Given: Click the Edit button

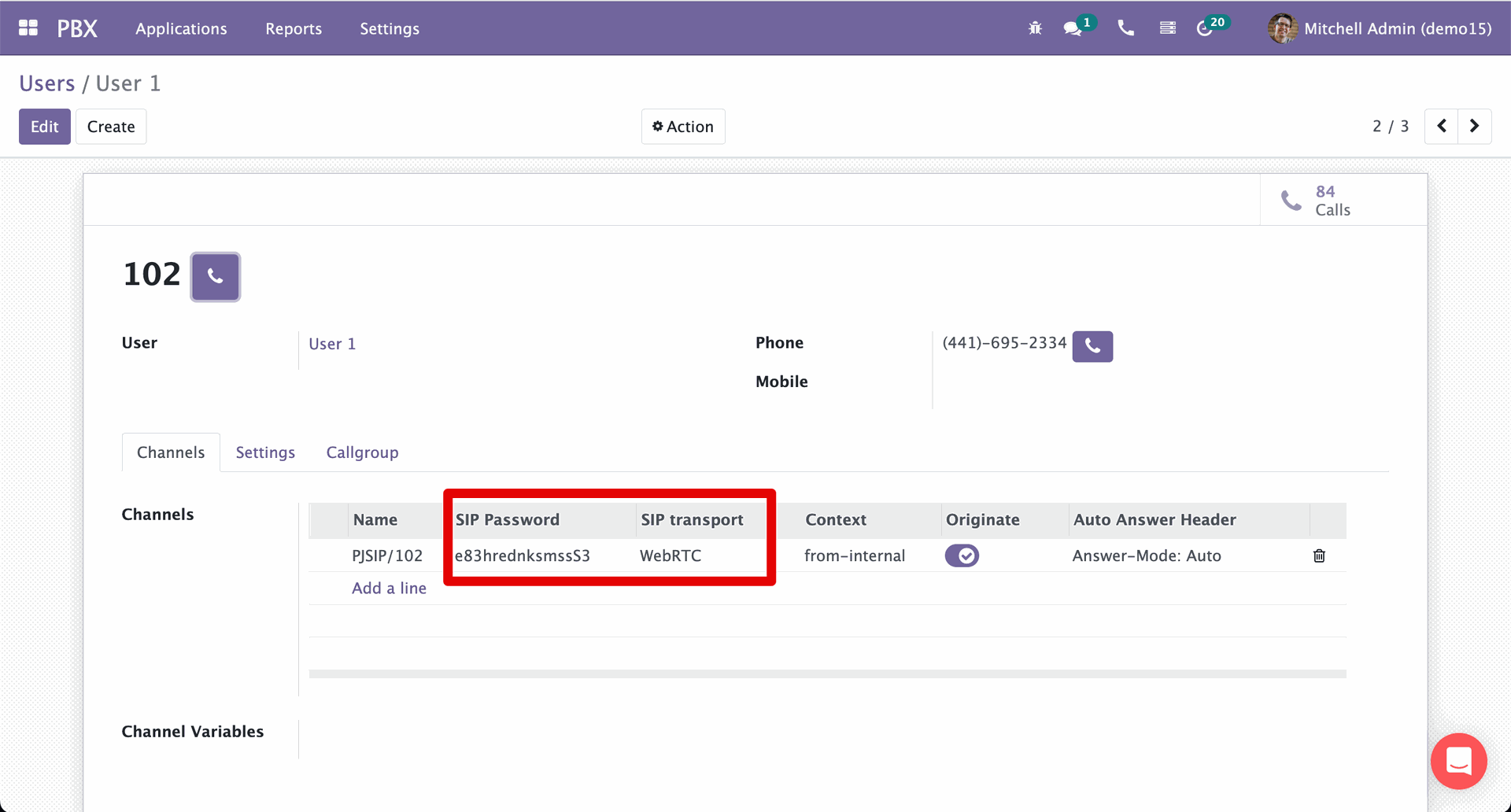Looking at the screenshot, I should pos(44,127).
